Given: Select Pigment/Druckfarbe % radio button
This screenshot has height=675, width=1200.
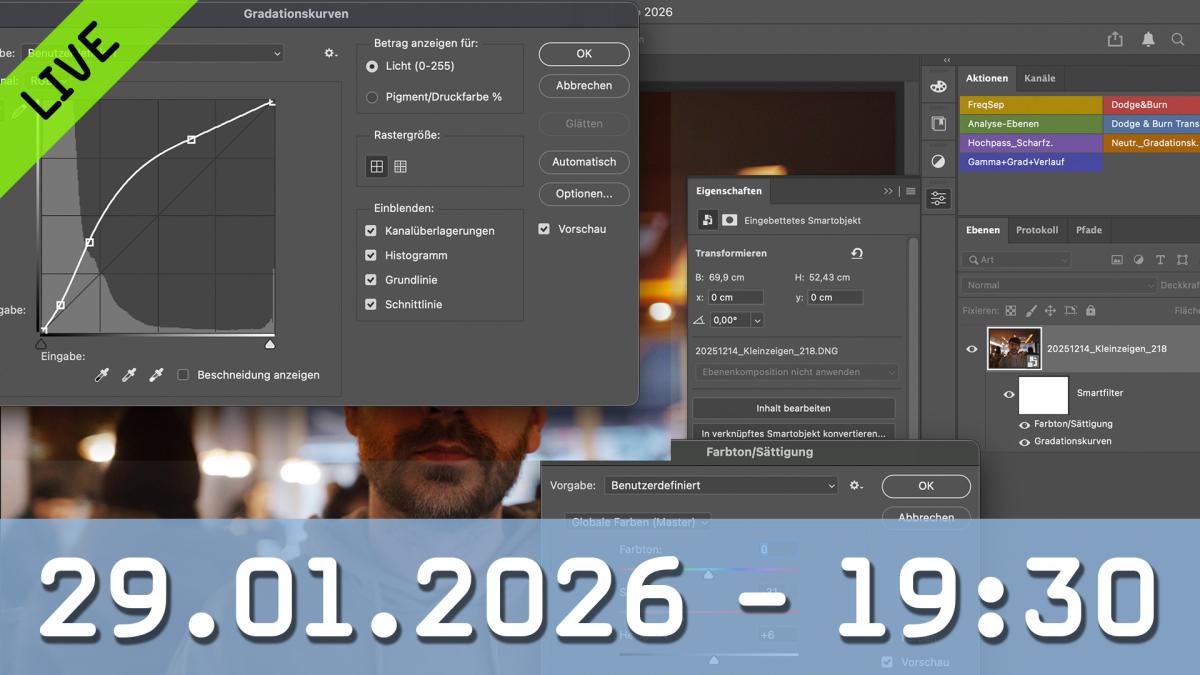Looking at the screenshot, I should pyautogui.click(x=372, y=97).
